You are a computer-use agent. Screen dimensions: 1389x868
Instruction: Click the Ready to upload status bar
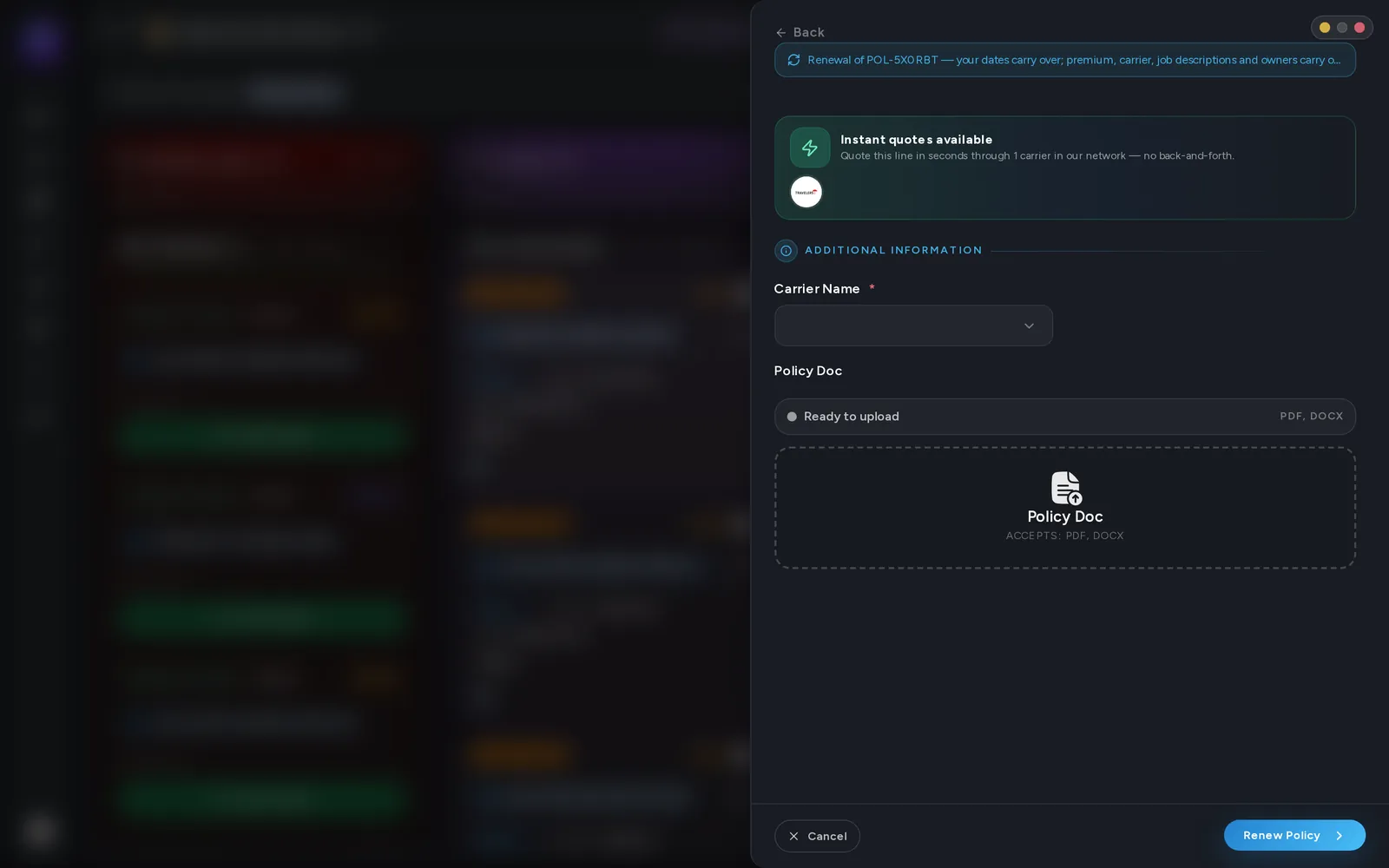coord(1065,417)
